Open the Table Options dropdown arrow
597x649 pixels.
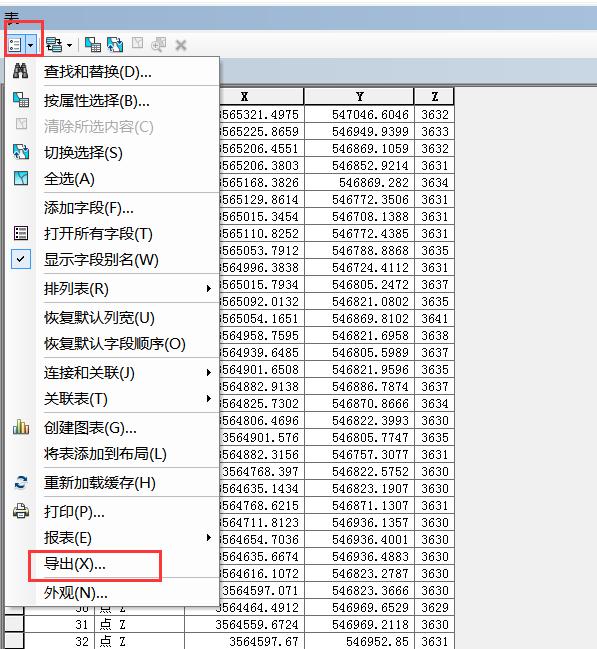click(31, 45)
